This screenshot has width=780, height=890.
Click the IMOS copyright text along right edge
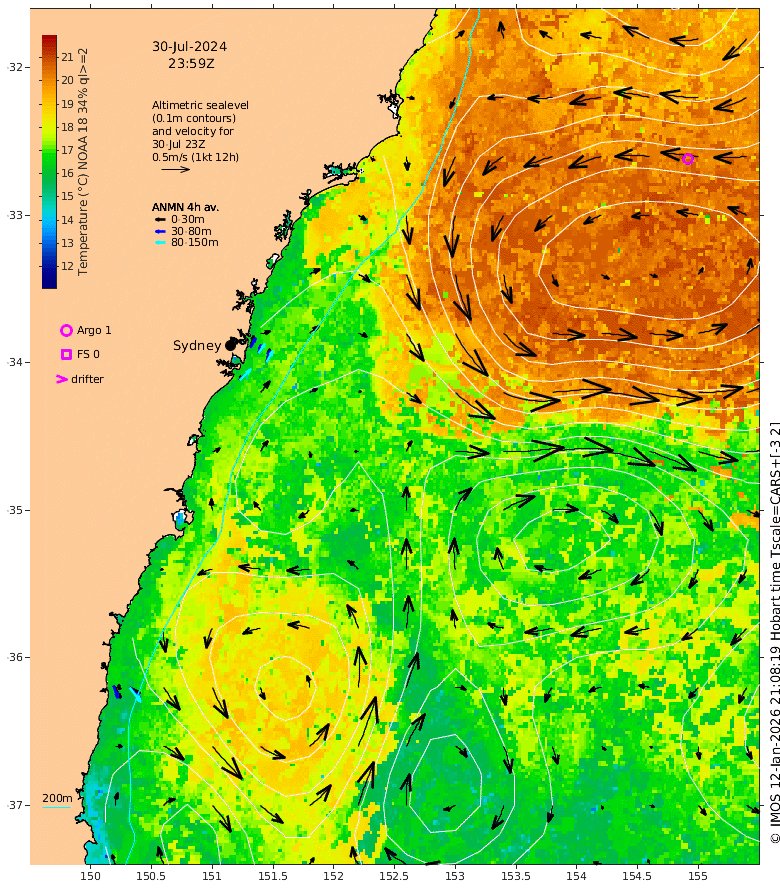tap(774, 633)
